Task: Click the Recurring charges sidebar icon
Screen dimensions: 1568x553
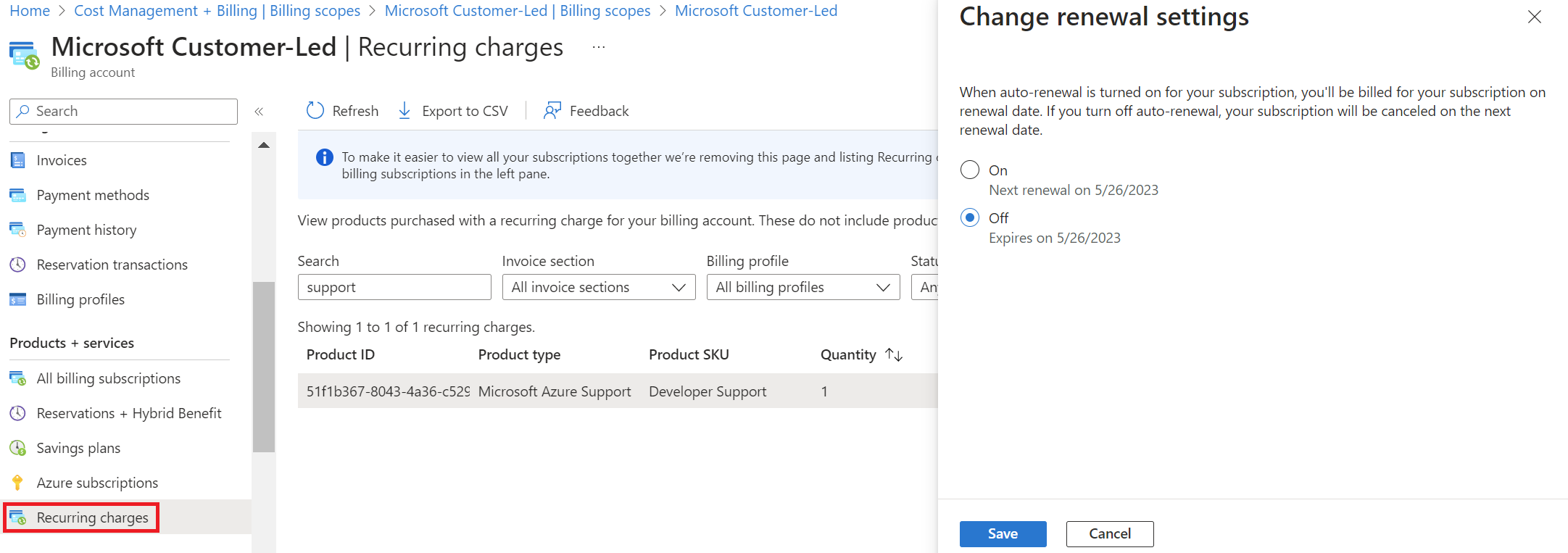Action: pyautogui.click(x=18, y=517)
